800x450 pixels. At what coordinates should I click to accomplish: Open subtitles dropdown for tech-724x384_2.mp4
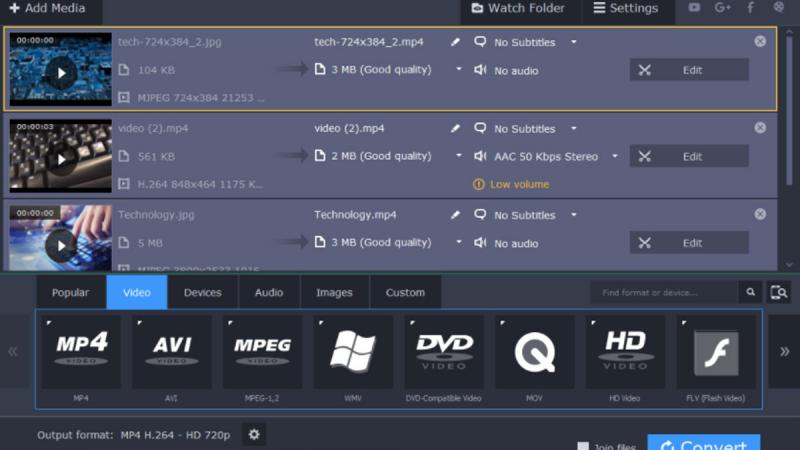[574, 42]
